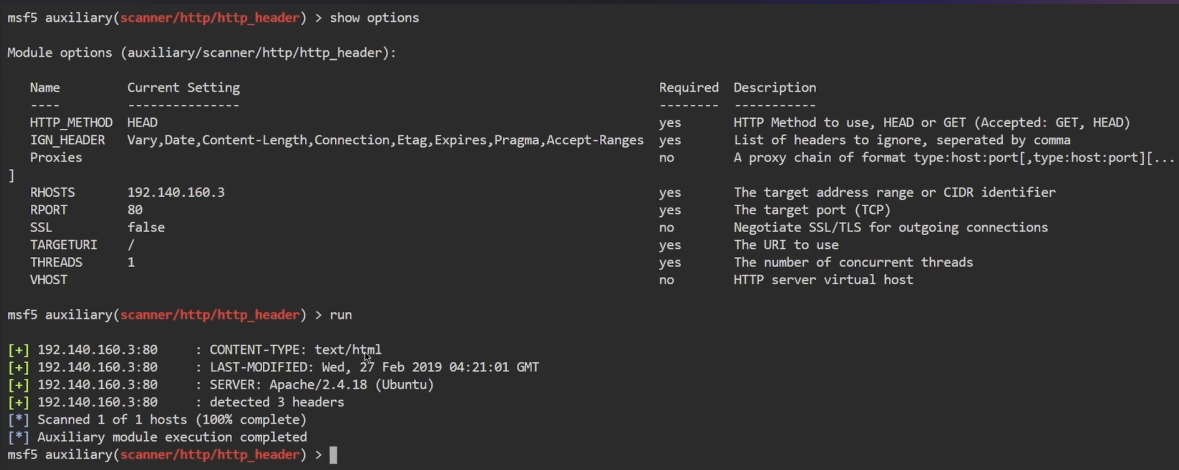Select the IGN_HEADER option name
1179x470 pixels.
pyautogui.click(x=67, y=140)
